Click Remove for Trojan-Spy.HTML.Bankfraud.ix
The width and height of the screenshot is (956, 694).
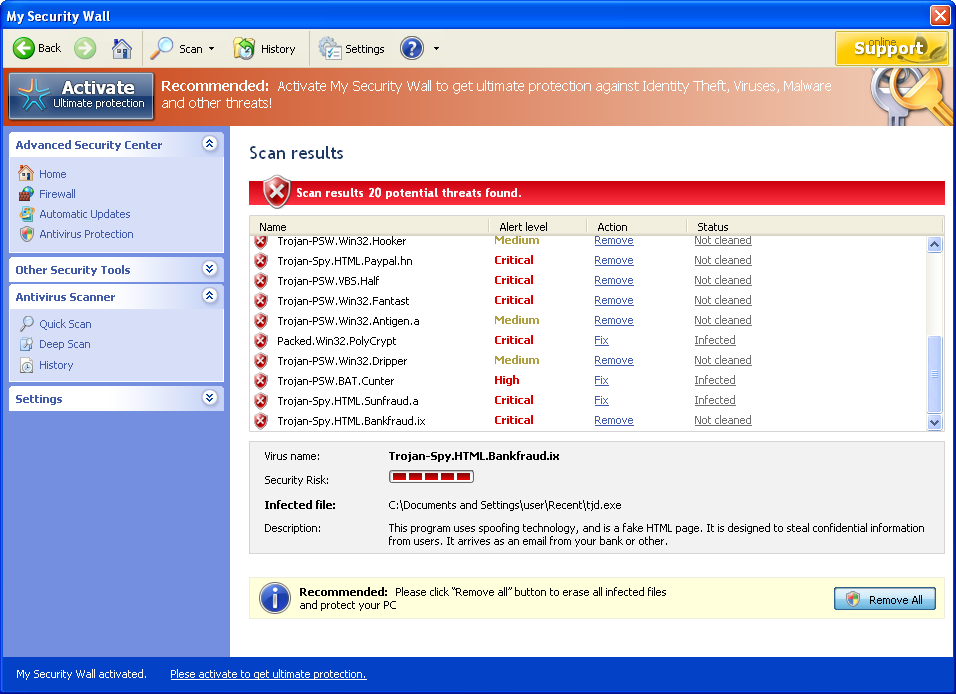(614, 420)
